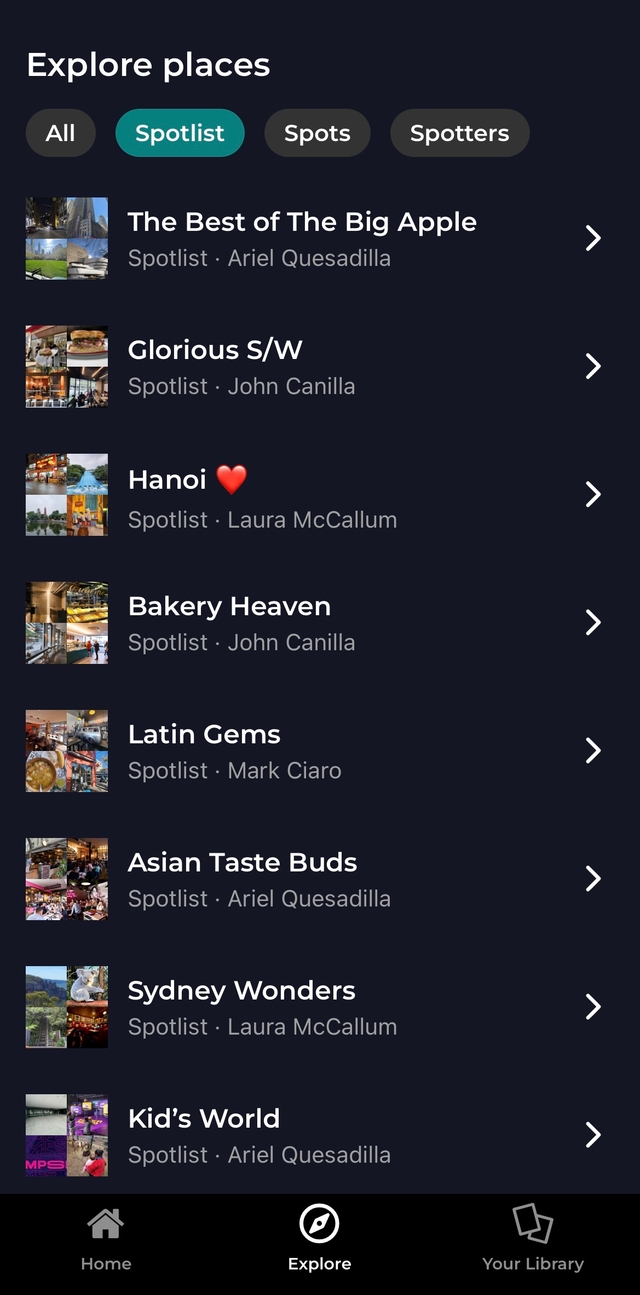640x1295 pixels.
Task: Select the Latin Gems collage thumbnail
Action: coord(67,750)
